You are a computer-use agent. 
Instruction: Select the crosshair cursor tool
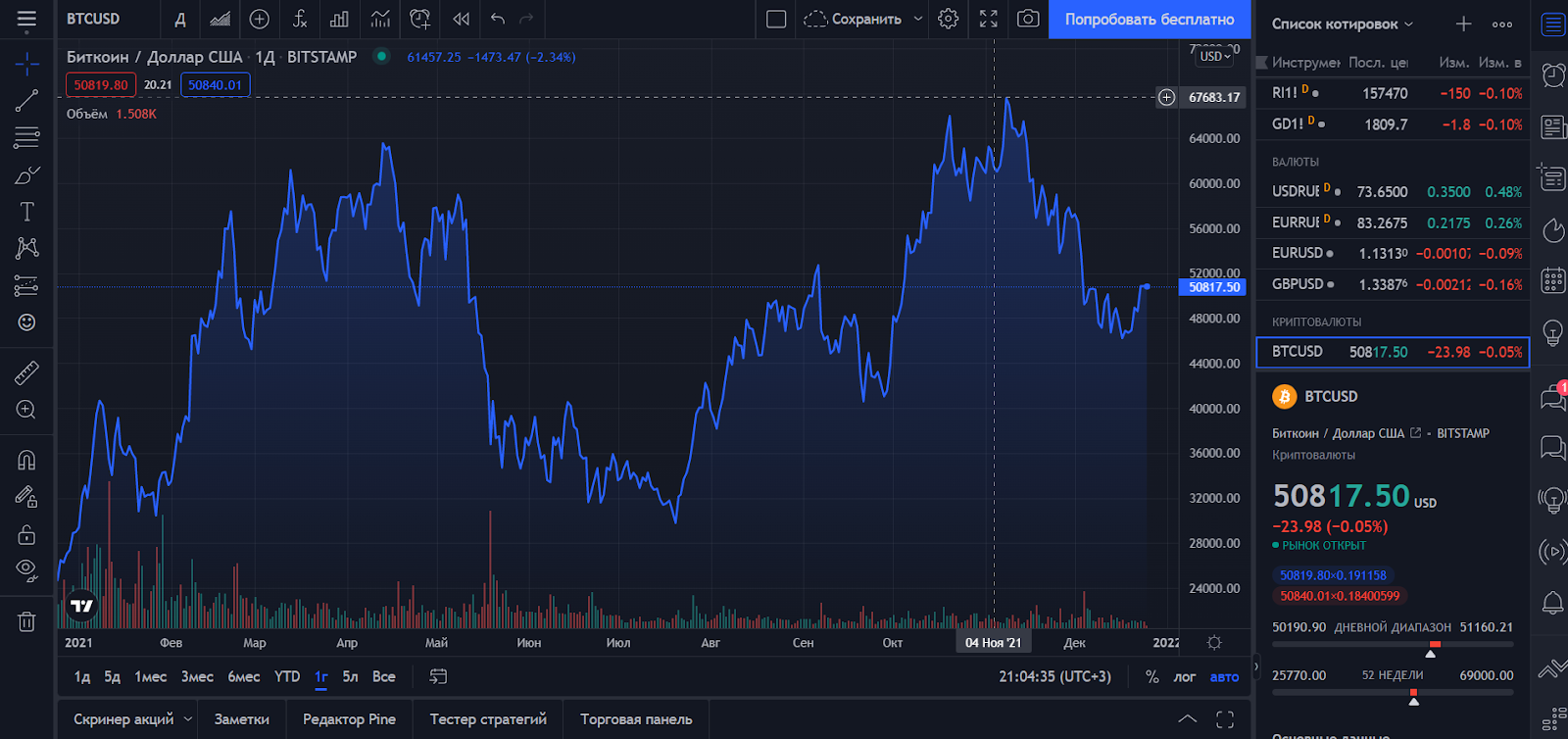click(26, 64)
